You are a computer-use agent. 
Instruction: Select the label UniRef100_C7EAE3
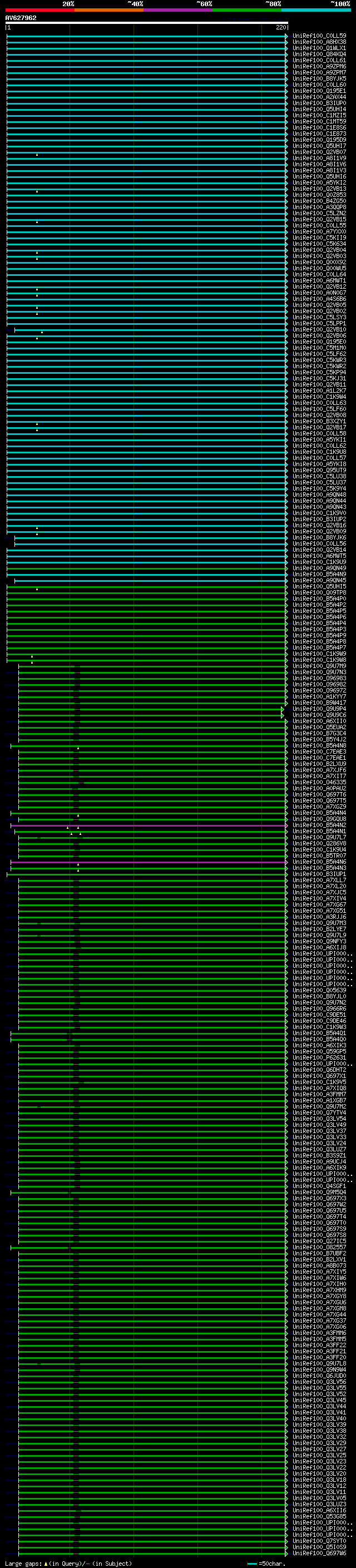[319, 752]
